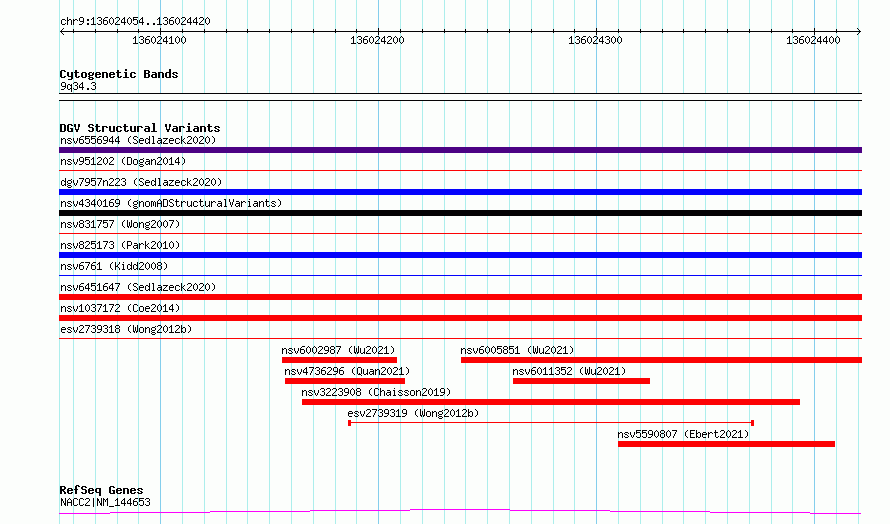
Task: Open the nsv1037172 (Coe2014) red bar
Action: [x=460, y=318]
